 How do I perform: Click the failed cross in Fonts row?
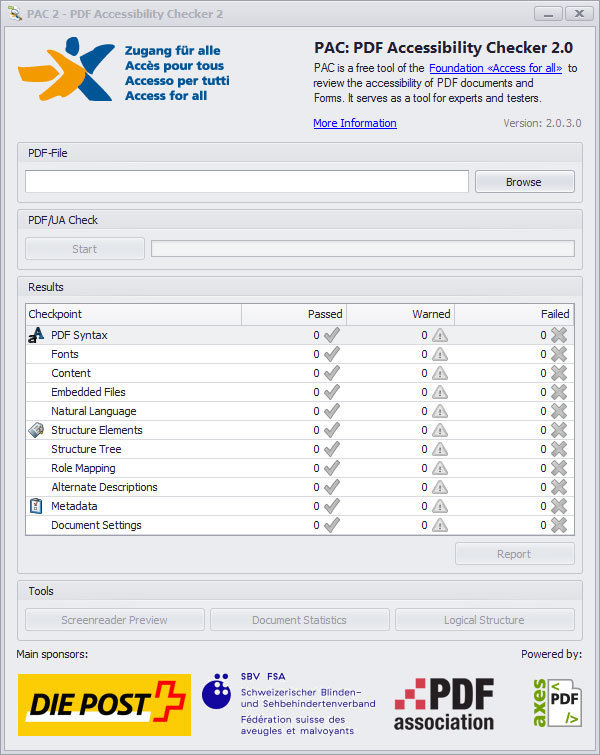[559, 354]
